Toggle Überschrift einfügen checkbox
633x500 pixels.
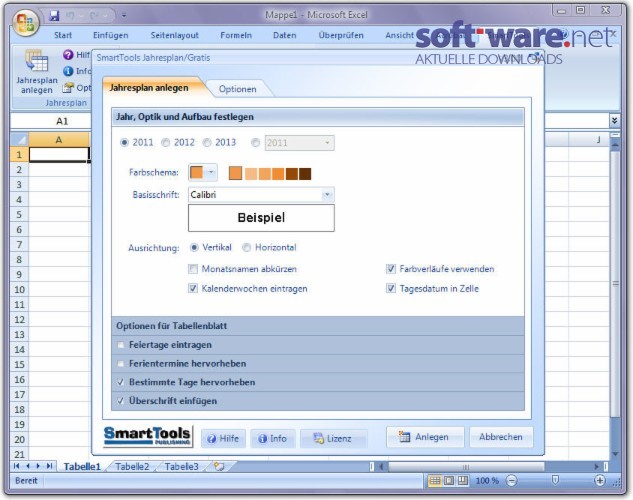coord(121,401)
